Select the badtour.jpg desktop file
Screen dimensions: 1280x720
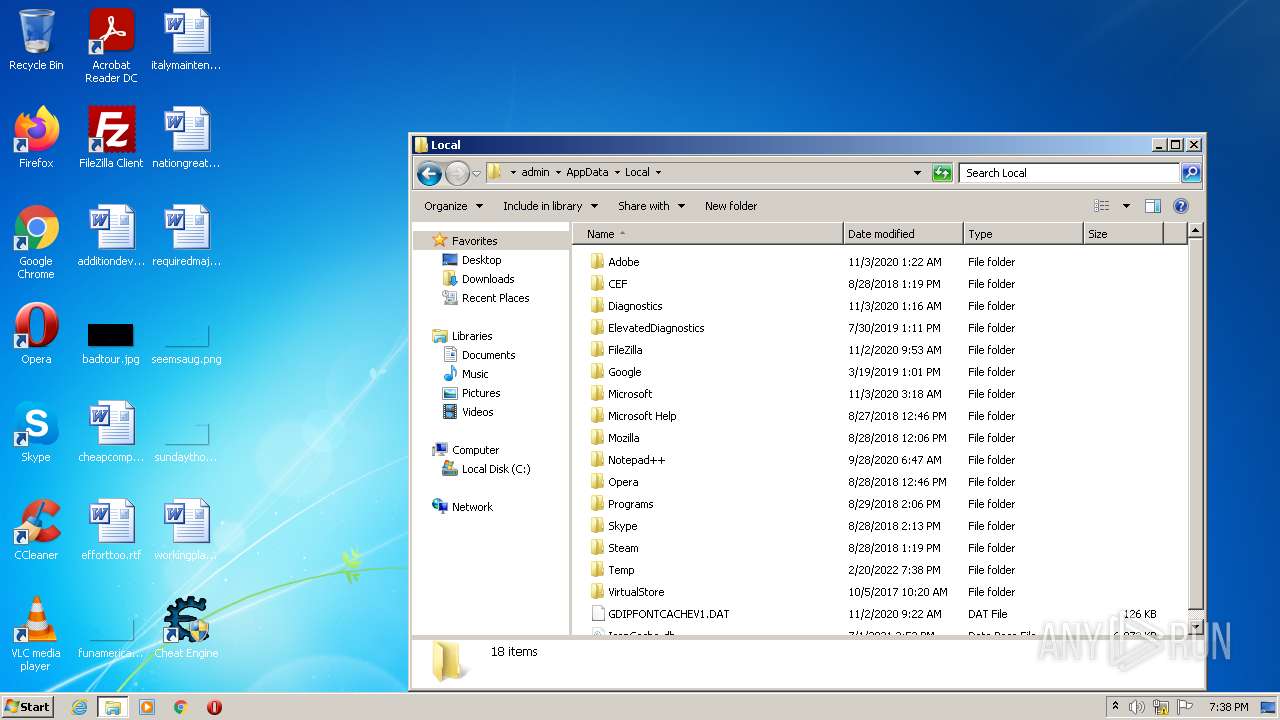111,343
